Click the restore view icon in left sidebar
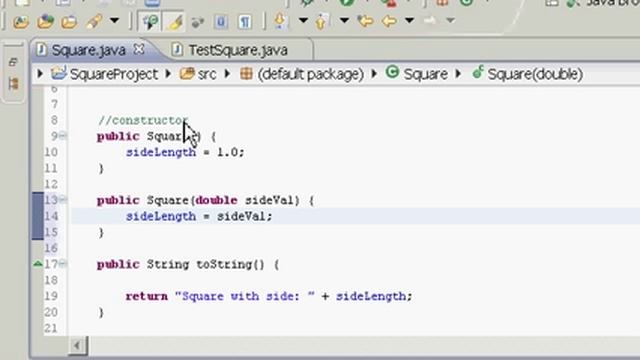The height and width of the screenshot is (360, 640). 13,62
